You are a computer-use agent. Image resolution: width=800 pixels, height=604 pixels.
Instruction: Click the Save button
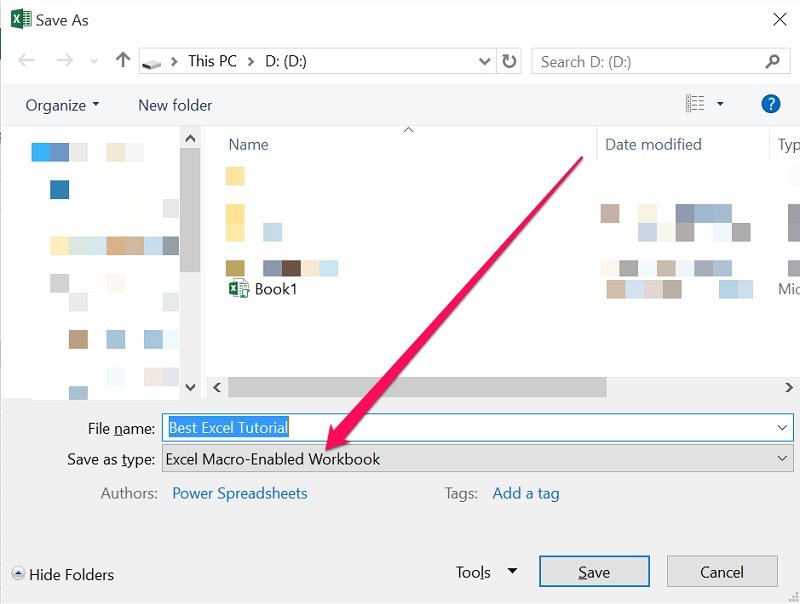(x=594, y=572)
